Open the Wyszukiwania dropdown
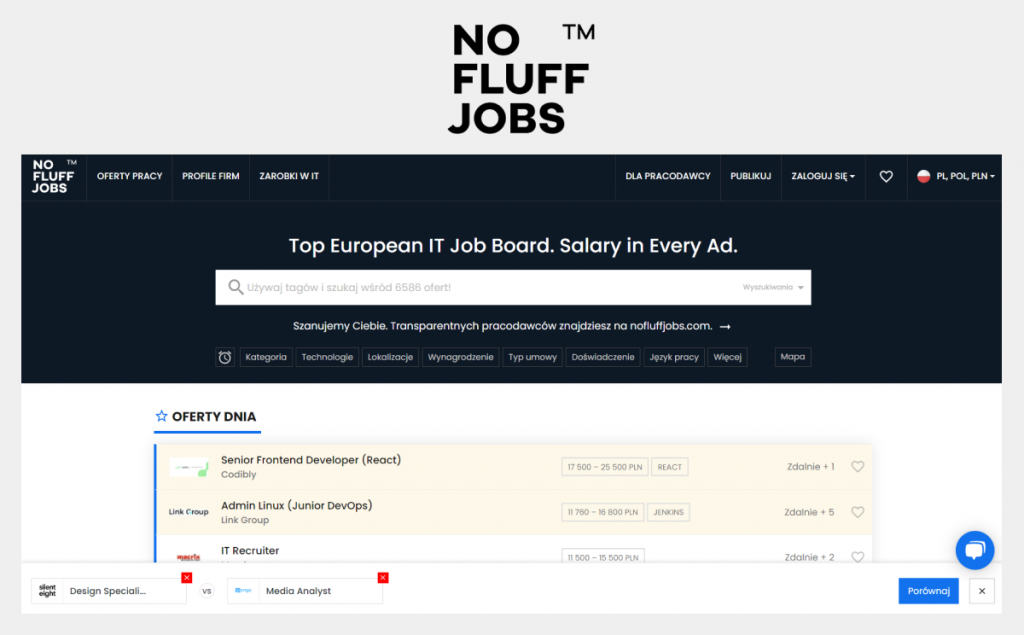Image resolution: width=1024 pixels, height=635 pixels. (773, 287)
